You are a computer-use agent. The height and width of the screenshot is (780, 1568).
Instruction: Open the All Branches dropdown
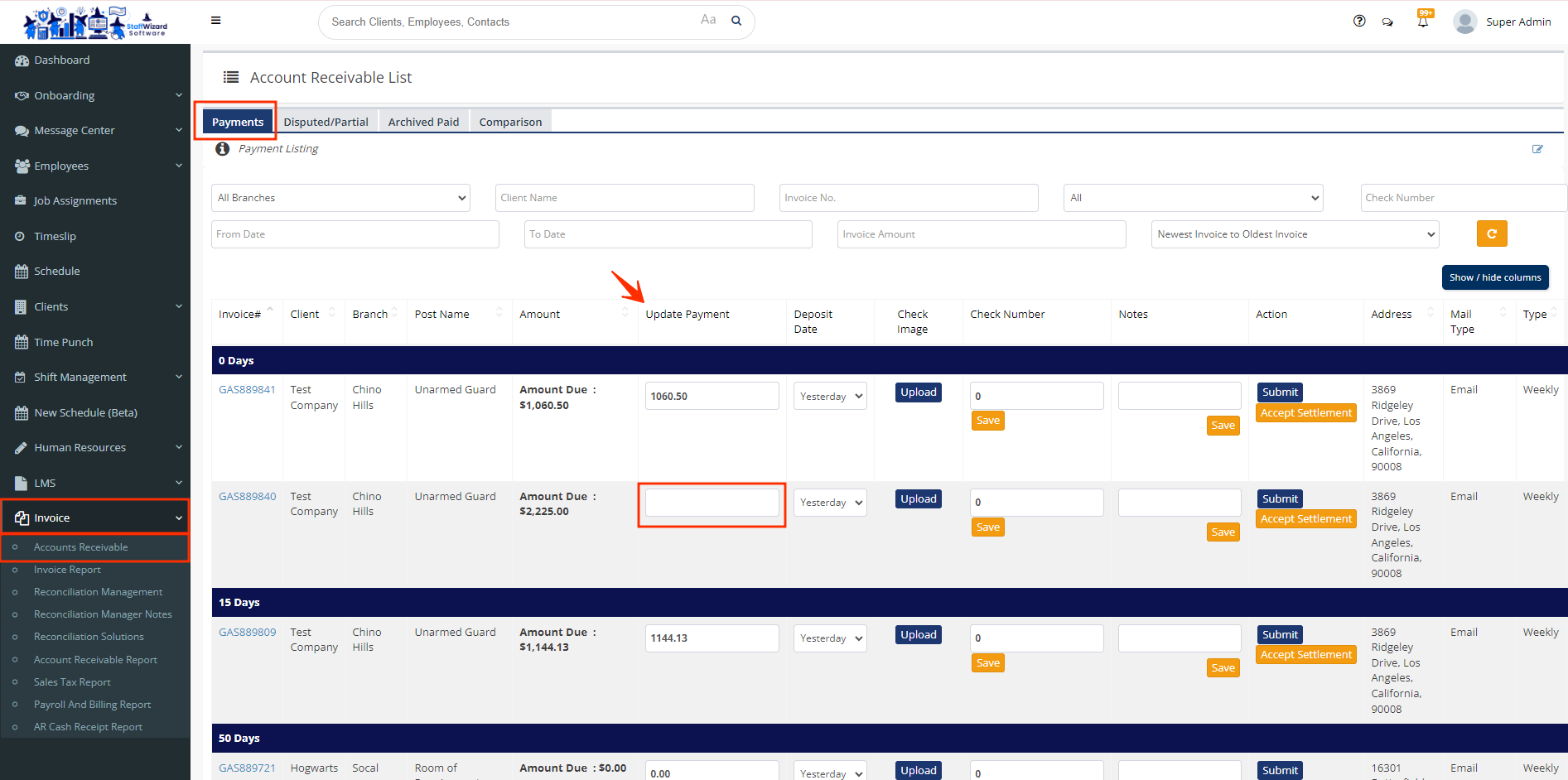tap(340, 198)
